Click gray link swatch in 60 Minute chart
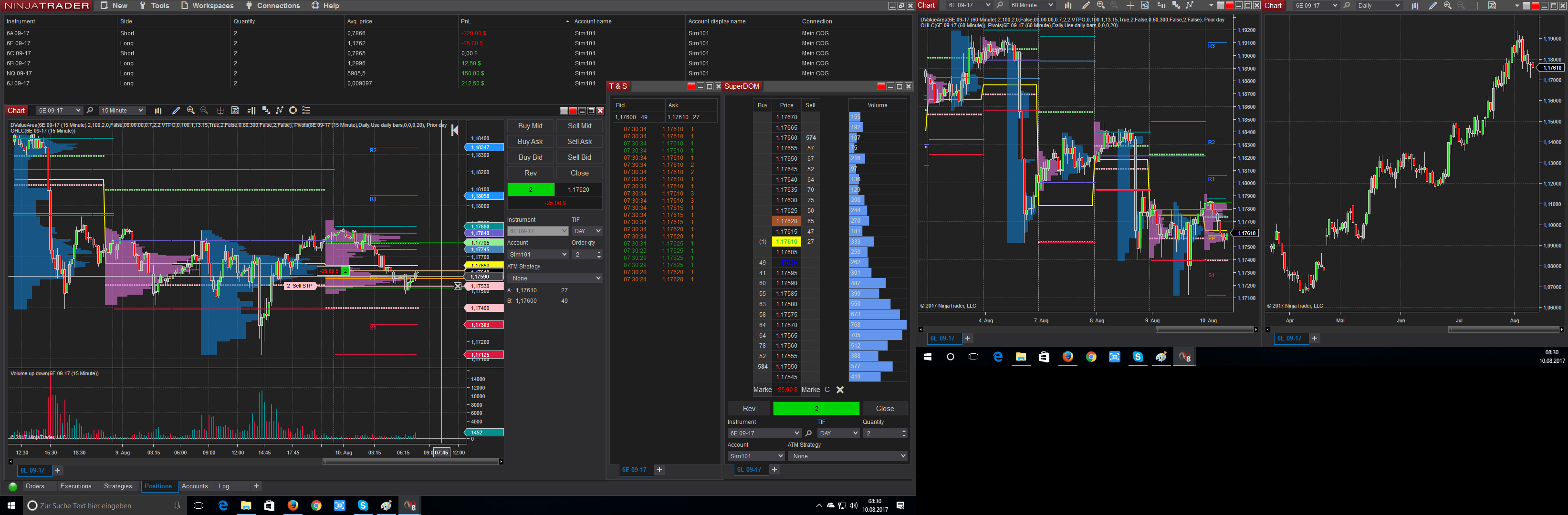Screen dimensions: 1568x515 pos(1221,6)
